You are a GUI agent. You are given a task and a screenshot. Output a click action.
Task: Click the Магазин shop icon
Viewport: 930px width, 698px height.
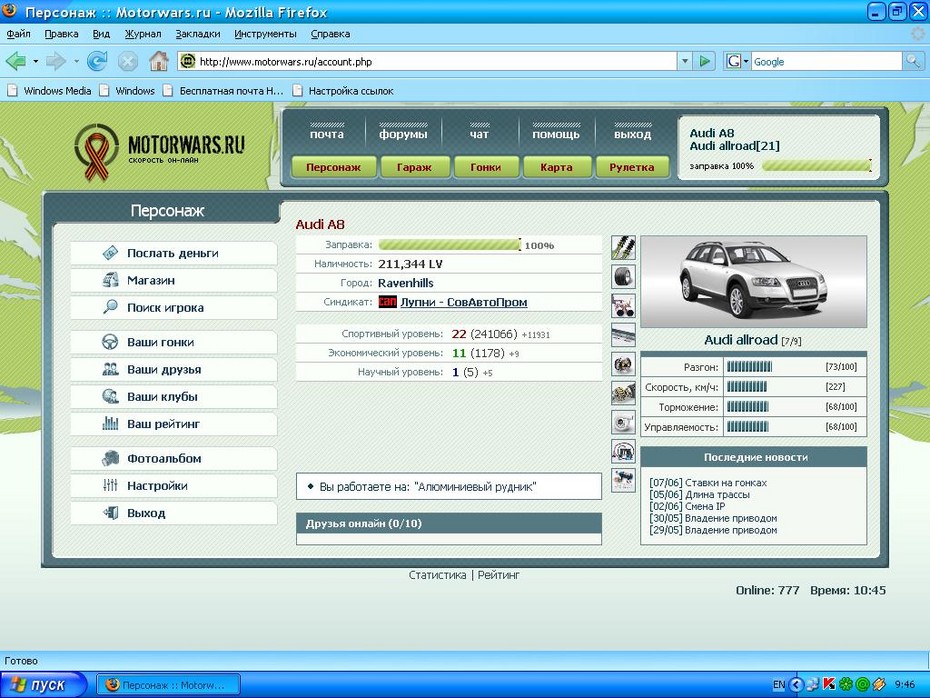click(110, 280)
